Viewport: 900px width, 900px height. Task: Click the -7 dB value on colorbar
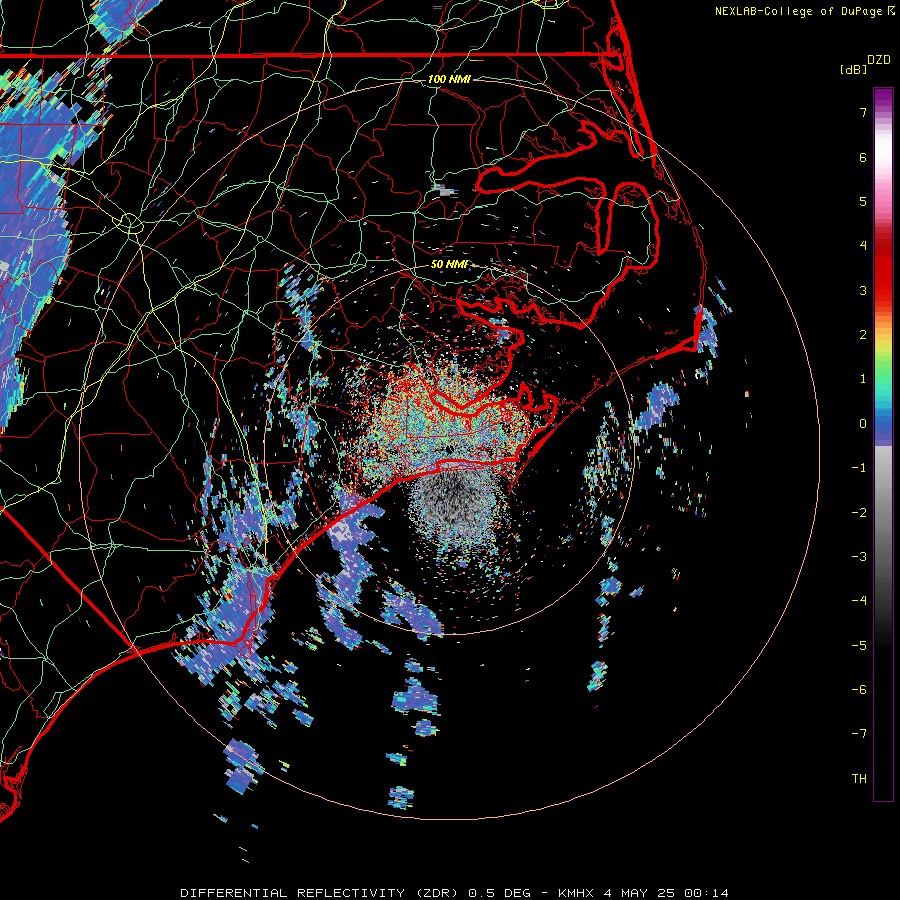(x=859, y=734)
